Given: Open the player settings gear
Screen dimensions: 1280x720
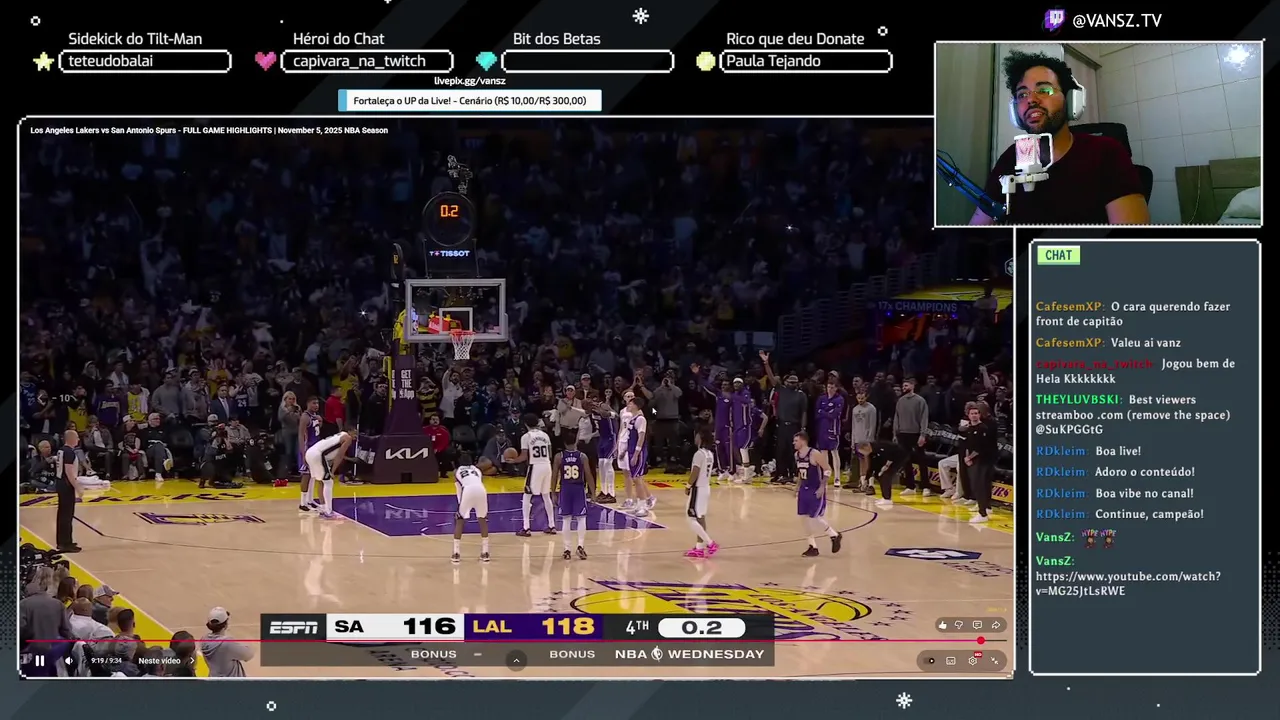Looking at the screenshot, I should pos(973,660).
